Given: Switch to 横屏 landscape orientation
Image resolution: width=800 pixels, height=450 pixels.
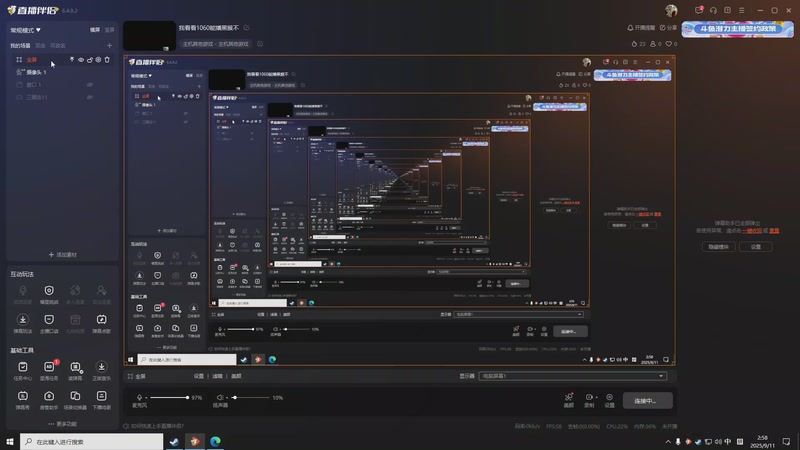Looking at the screenshot, I should click(x=95, y=30).
